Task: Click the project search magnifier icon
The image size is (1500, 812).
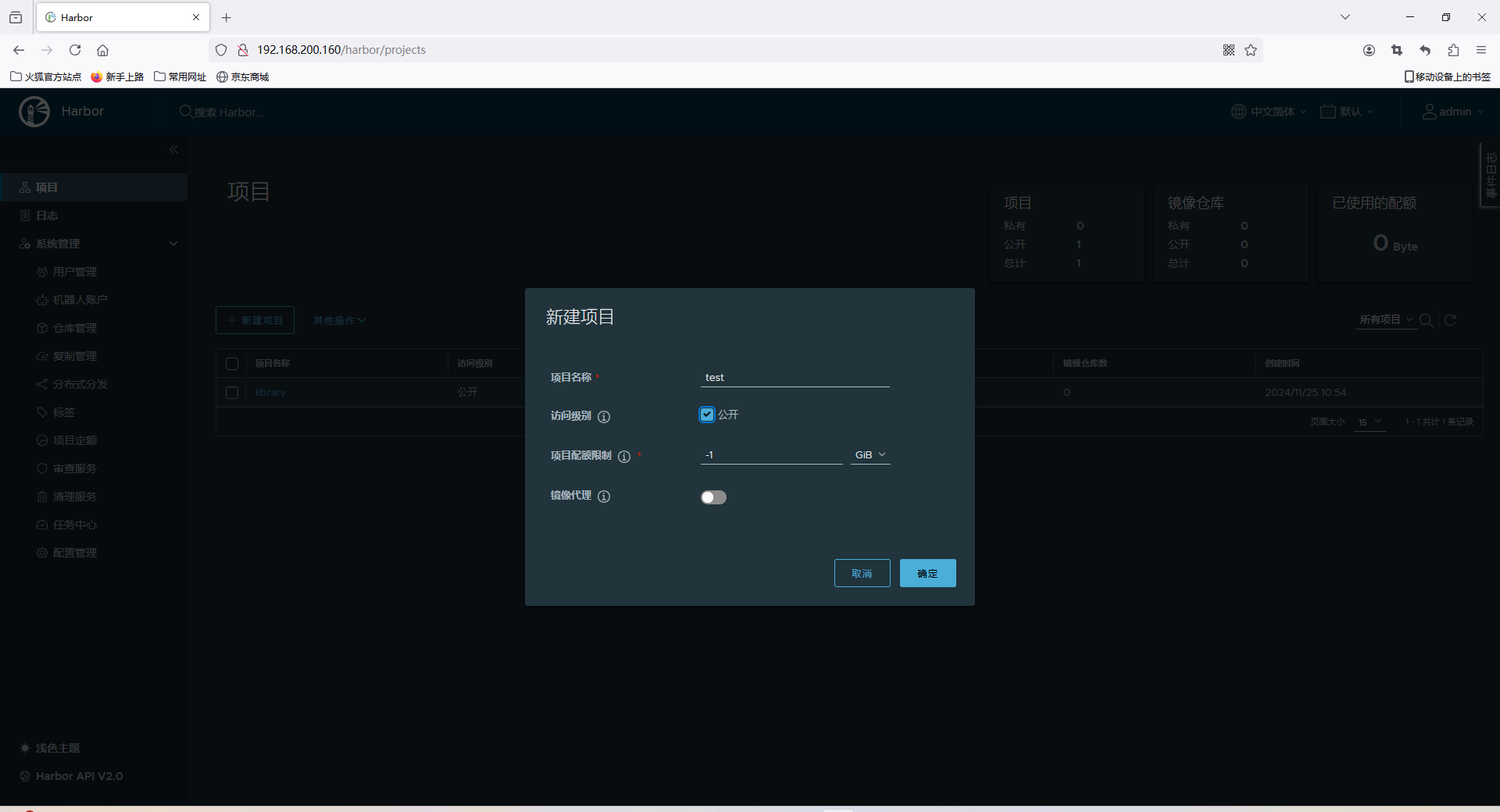Action: [x=1426, y=320]
